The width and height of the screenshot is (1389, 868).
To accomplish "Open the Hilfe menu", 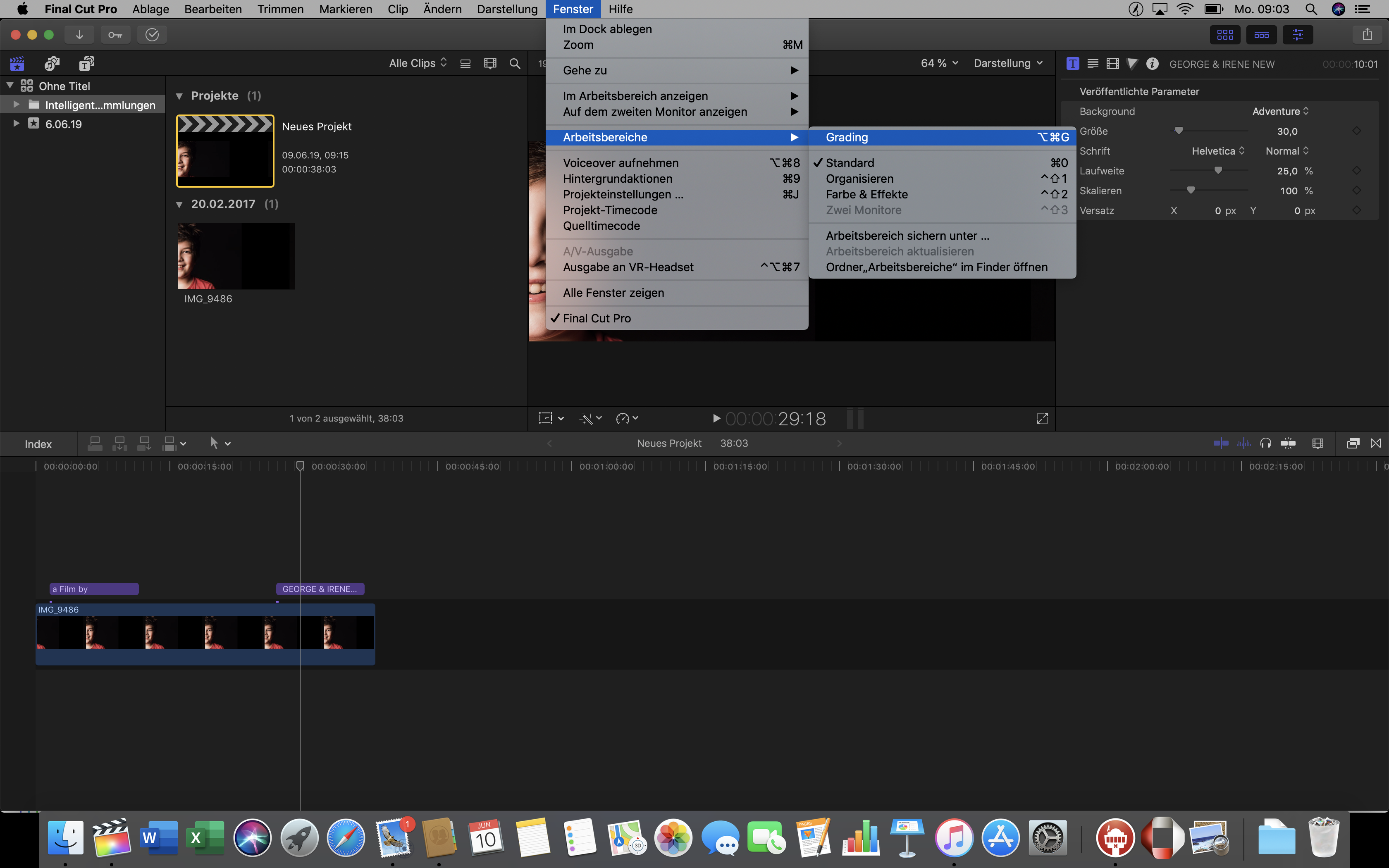I will pos(621,9).
